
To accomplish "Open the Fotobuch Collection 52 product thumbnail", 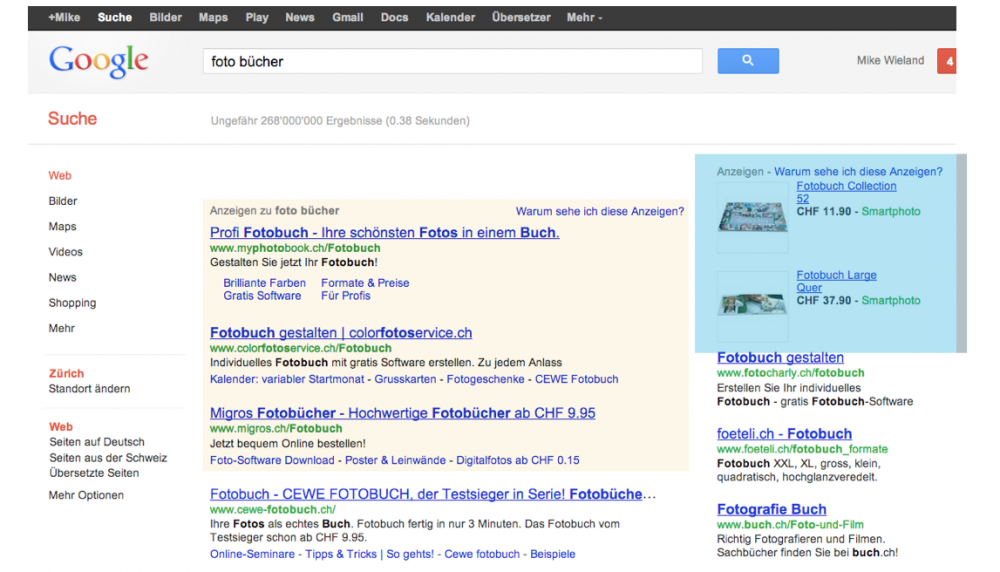I will tap(753, 217).
